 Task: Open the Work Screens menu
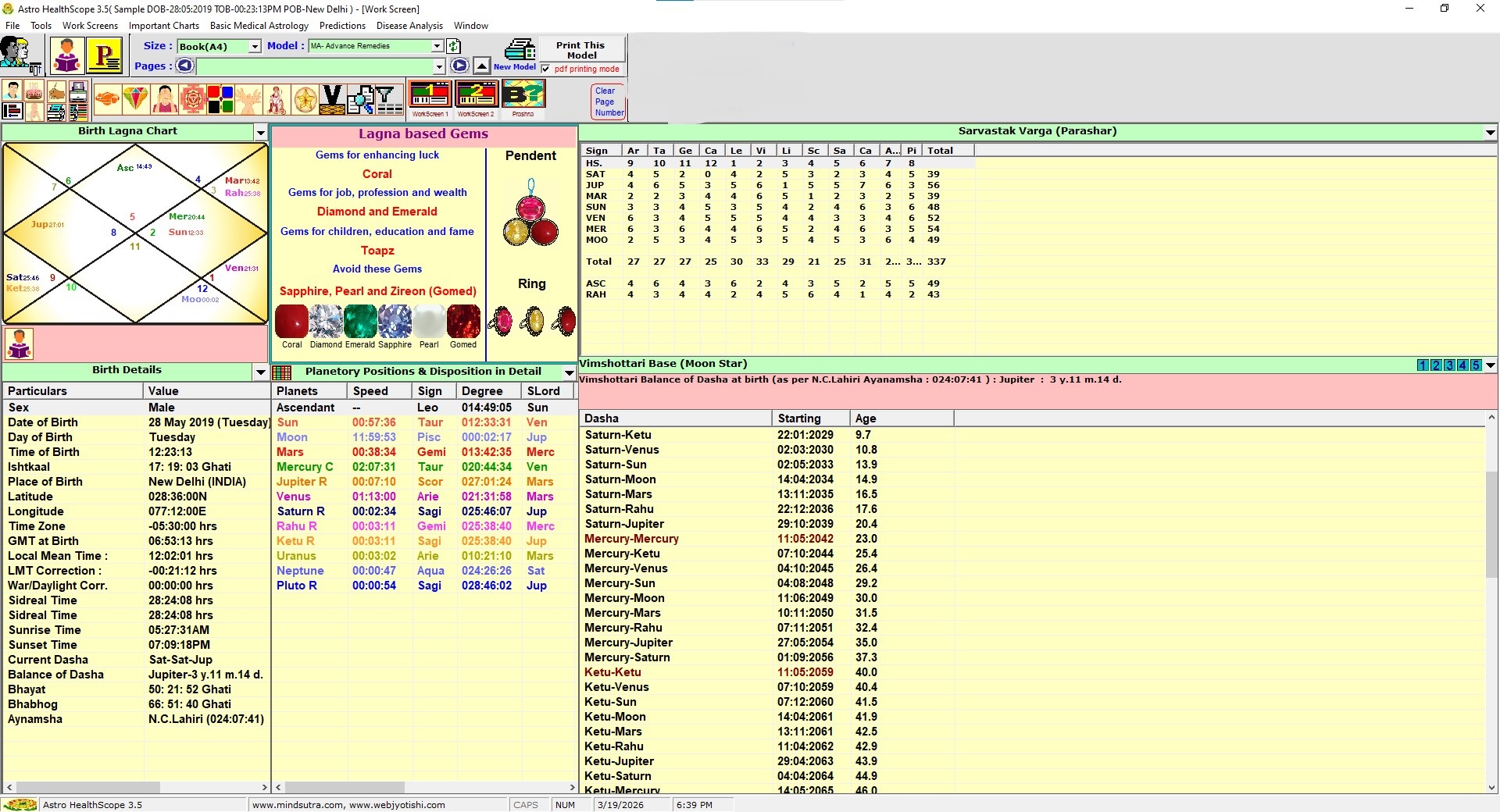pos(90,25)
